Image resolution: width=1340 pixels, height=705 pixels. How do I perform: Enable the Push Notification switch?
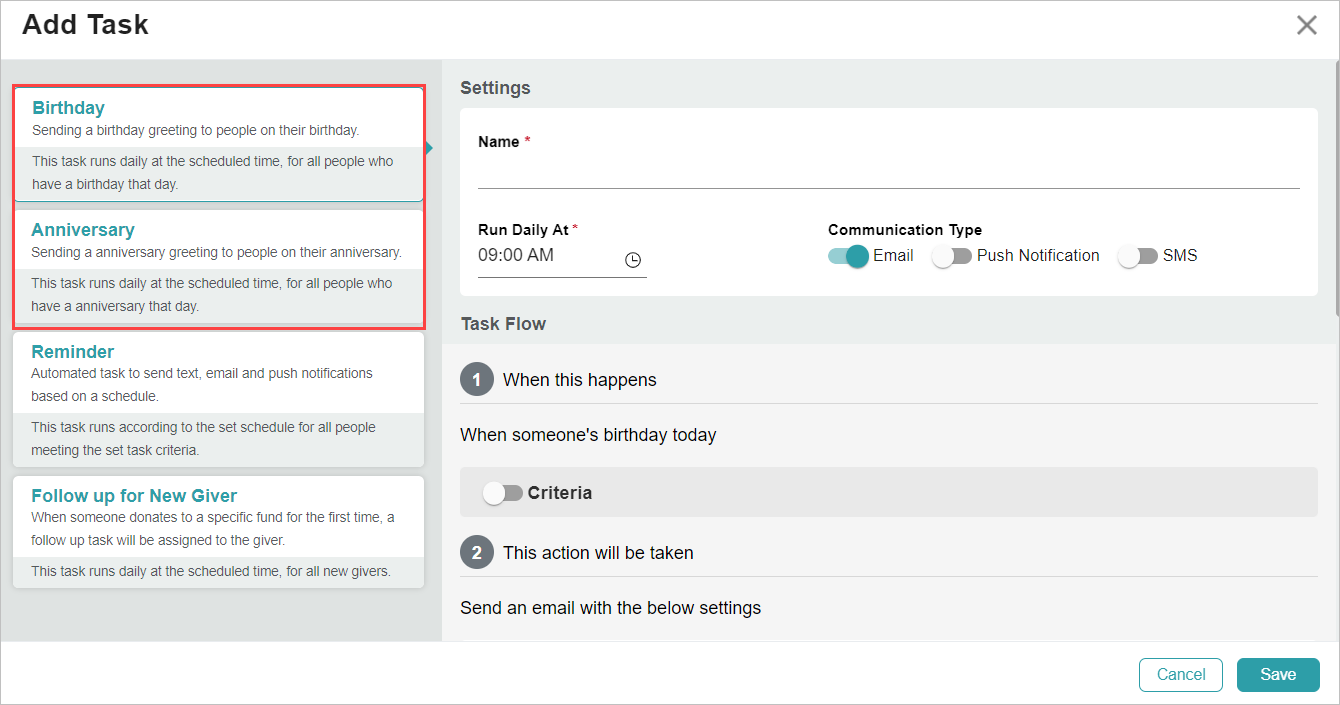coord(952,256)
